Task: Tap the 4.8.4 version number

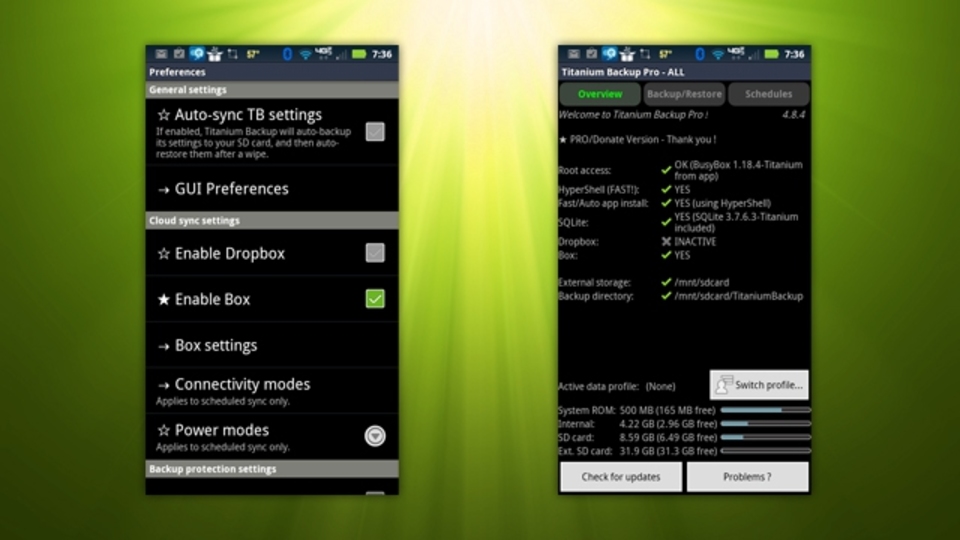Action: click(x=793, y=114)
